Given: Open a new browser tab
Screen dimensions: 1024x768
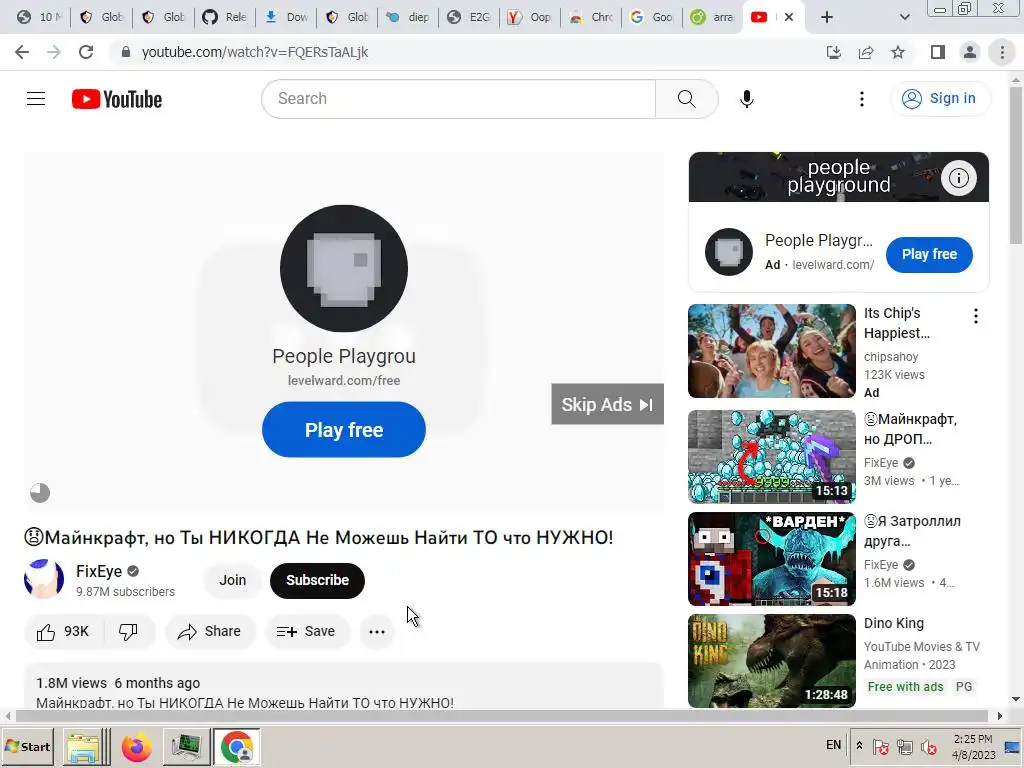Looking at the screenshot, I should click(827, 17).
